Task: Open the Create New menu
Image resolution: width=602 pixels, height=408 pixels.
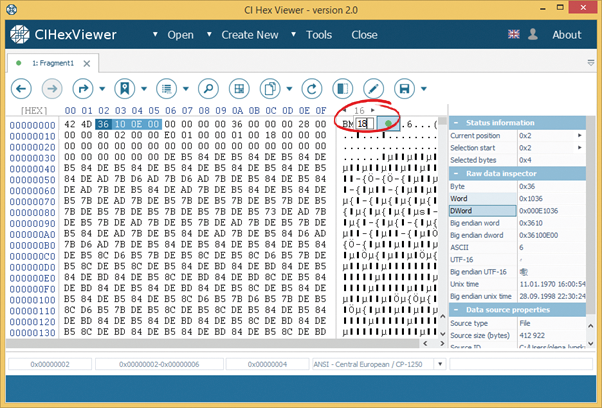Action: 250,35
